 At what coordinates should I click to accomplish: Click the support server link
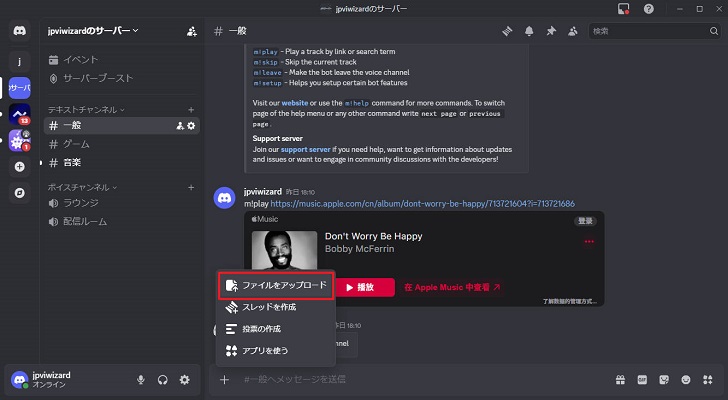(x=306, y=149)
